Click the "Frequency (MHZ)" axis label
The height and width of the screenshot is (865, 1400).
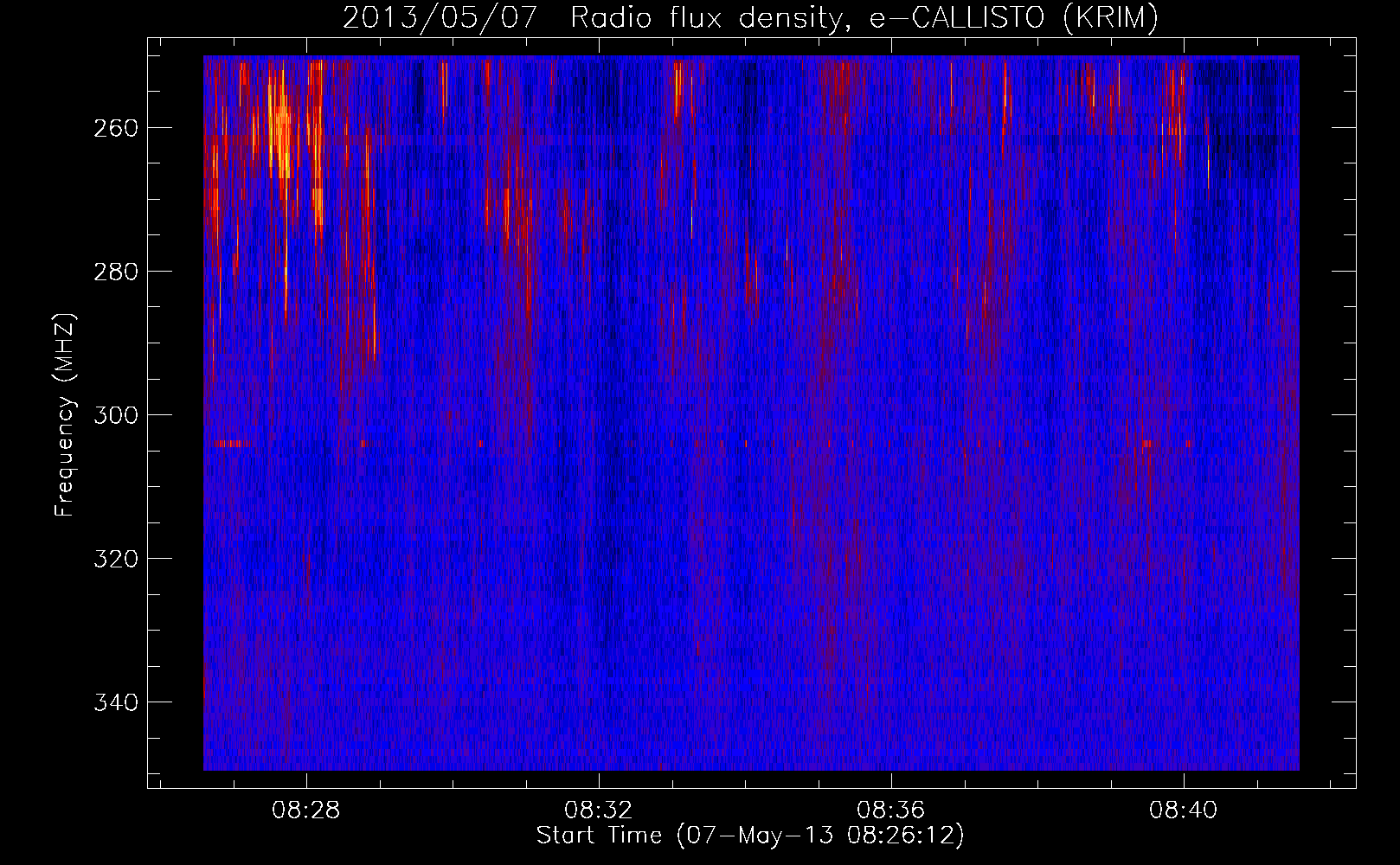point(65,414)
